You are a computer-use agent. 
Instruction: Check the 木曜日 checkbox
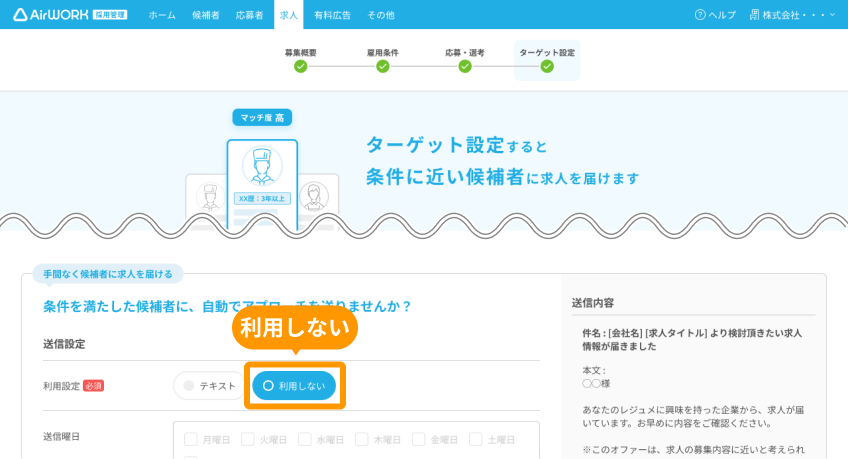[362, 439]
